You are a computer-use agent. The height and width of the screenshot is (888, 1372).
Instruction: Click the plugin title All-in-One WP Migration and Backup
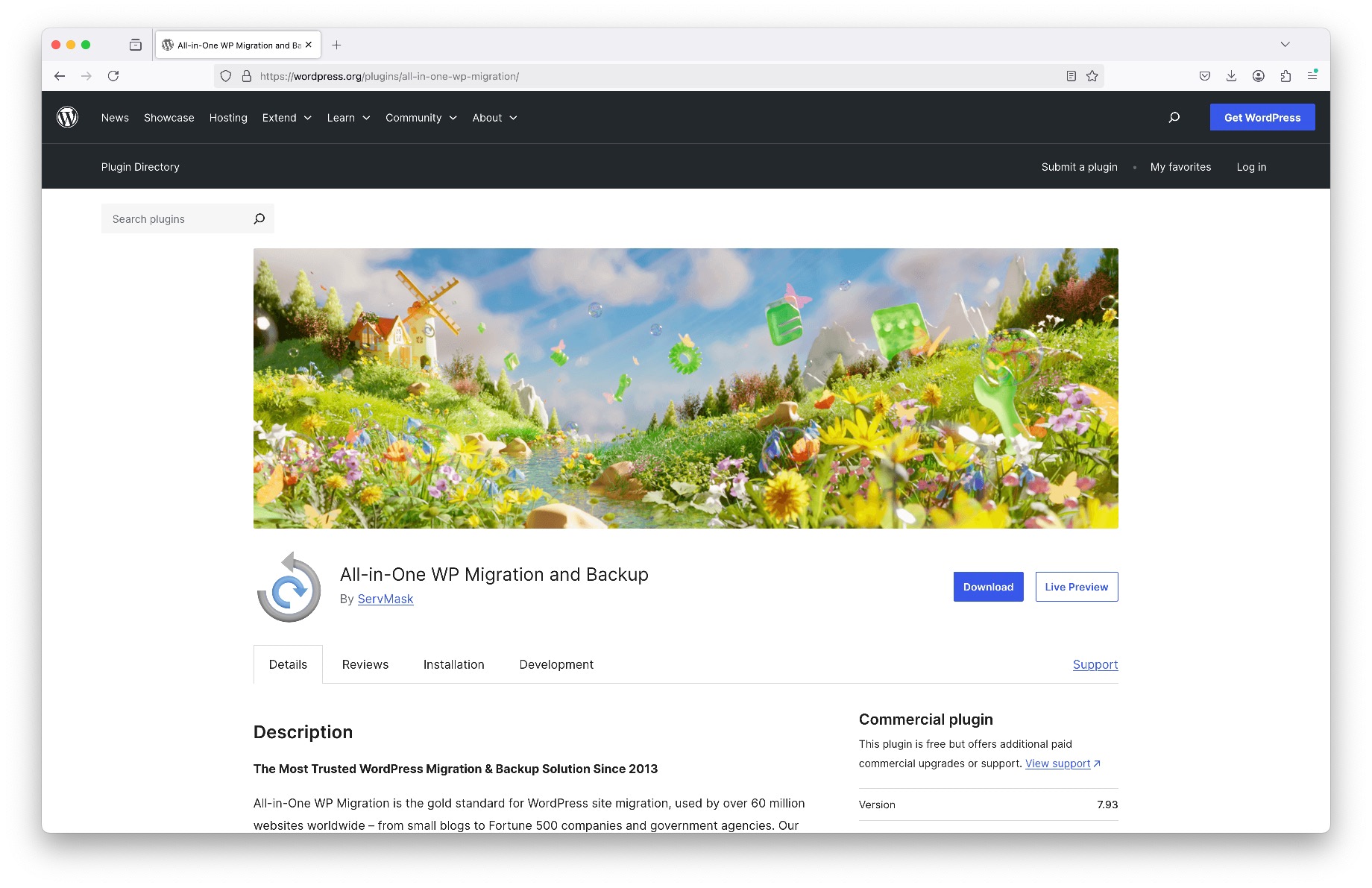[494, 574]
